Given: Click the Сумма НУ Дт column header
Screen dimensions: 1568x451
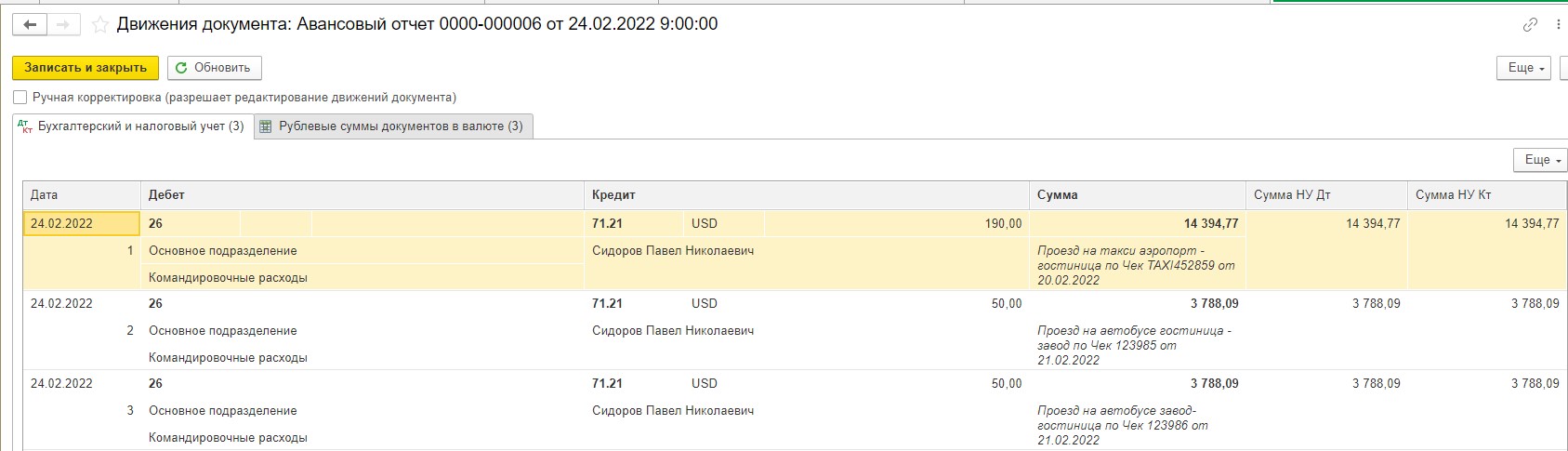Looking at the screenshot, I should point(1325,195).
